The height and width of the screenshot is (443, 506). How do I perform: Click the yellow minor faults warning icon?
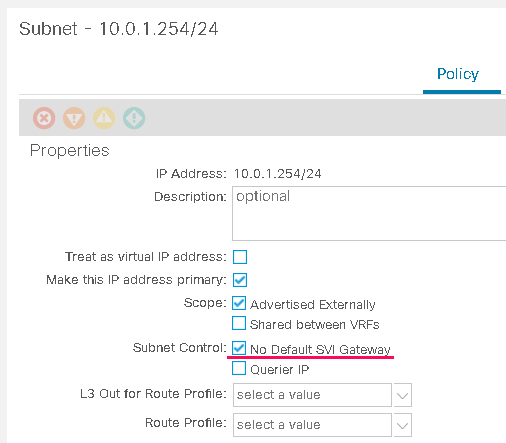[104, 118]
